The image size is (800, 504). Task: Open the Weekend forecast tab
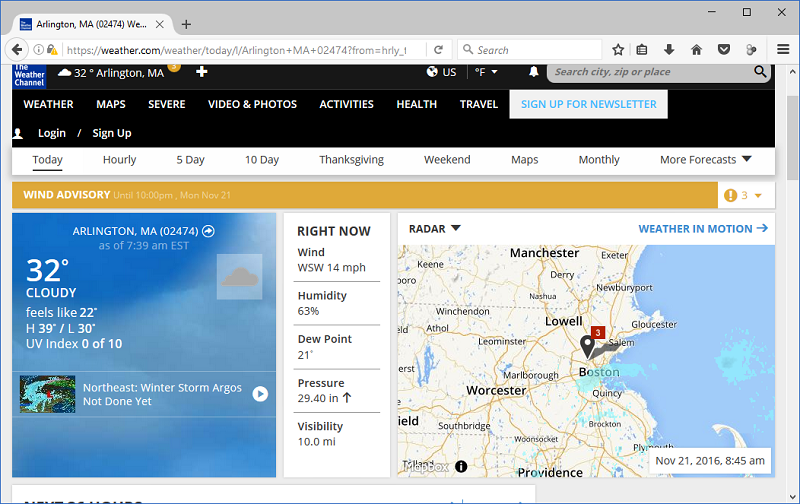pyautogui.click(x=447, y=160)
